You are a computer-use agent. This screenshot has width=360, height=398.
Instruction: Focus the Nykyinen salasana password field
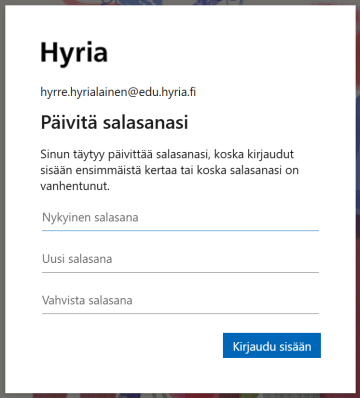click(x=180, y=218)
